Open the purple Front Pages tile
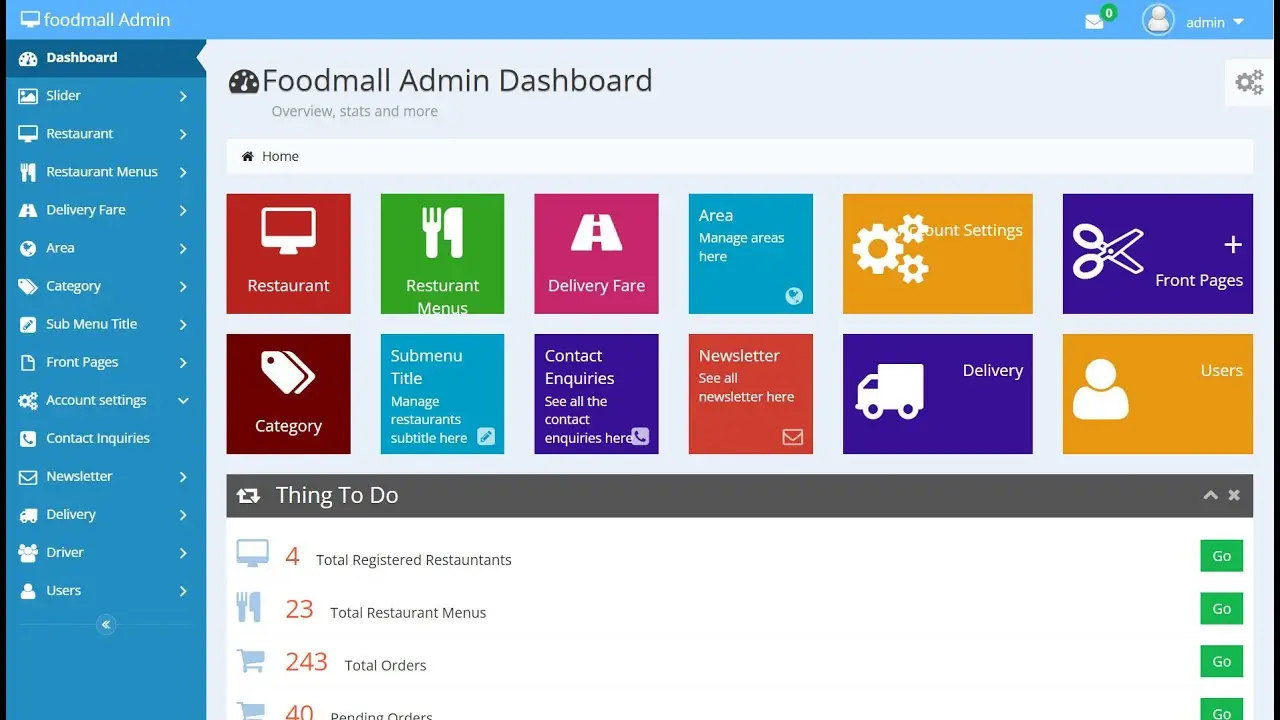 pos(1158,254)
